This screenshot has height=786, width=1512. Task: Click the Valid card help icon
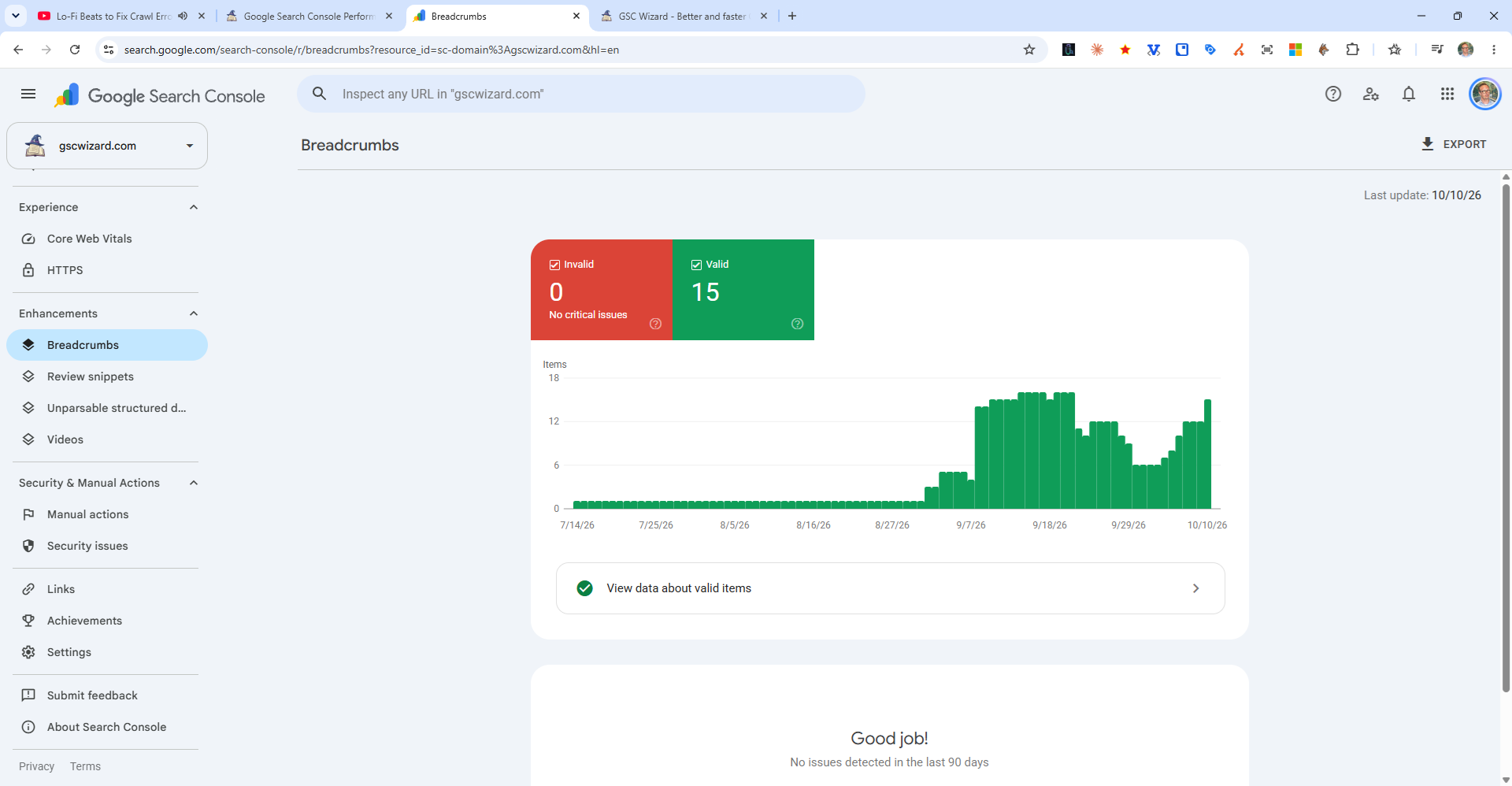click(x=797, y=324)
